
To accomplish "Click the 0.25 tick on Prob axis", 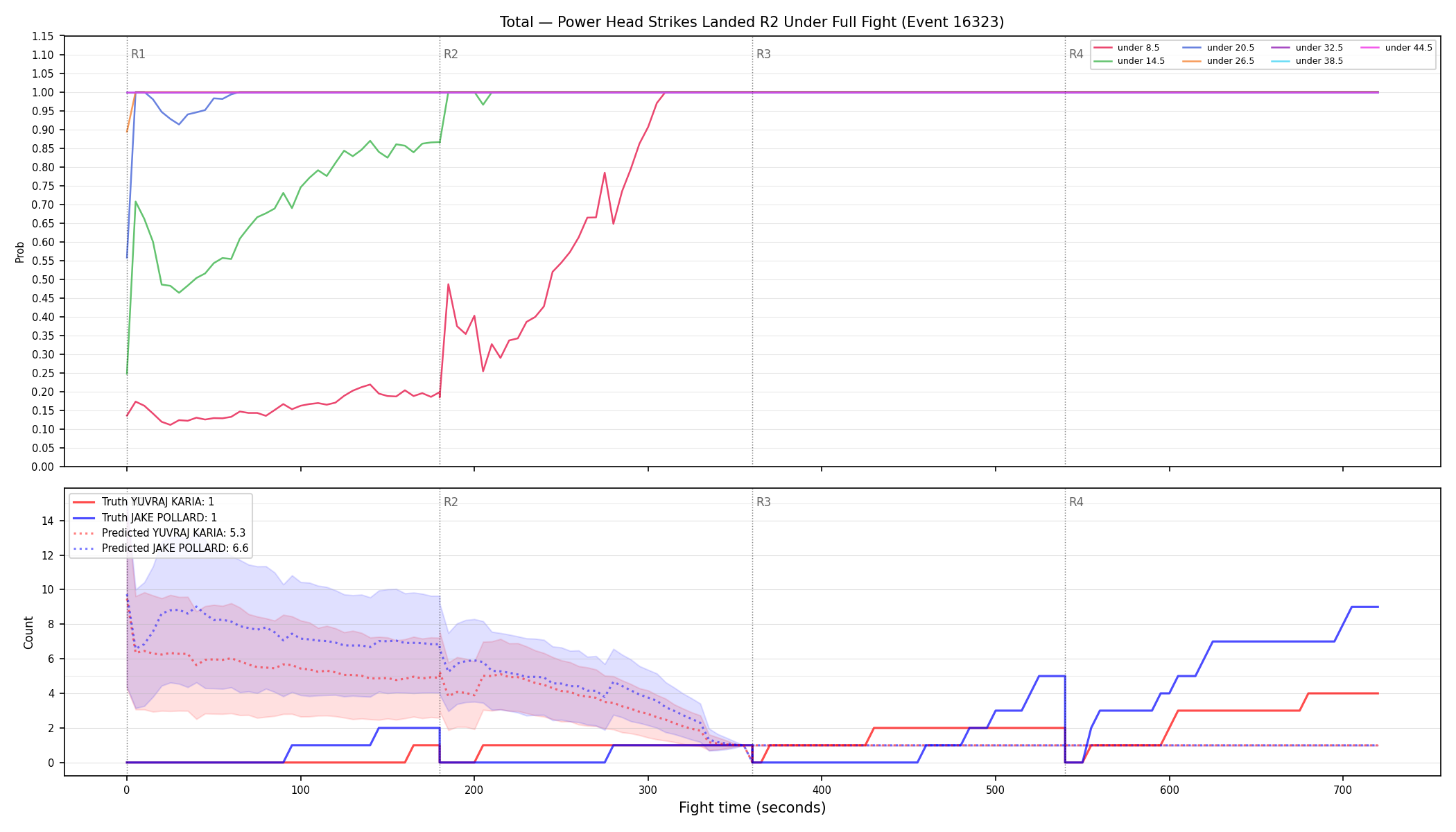I will 43,373.
